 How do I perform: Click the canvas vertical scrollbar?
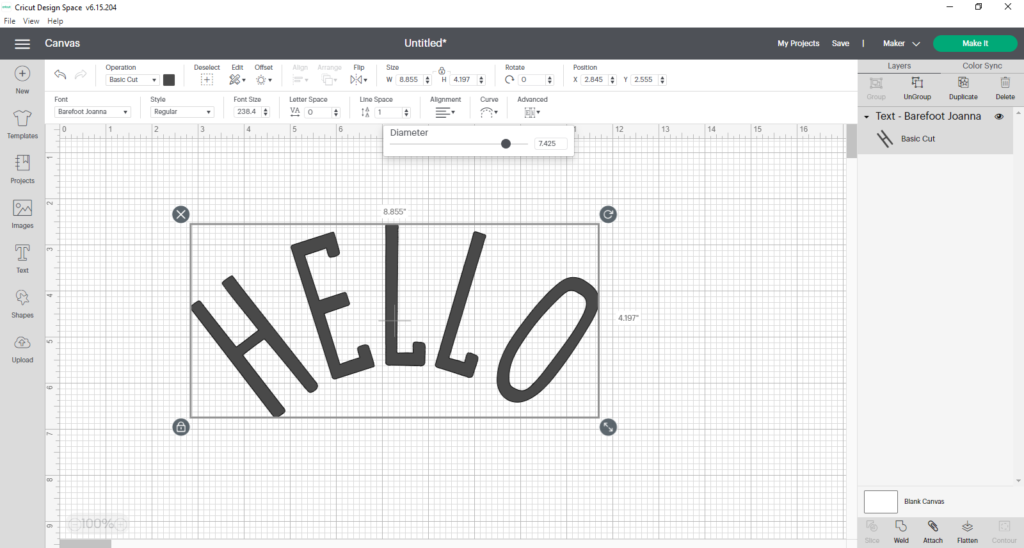(x=852, y=142)
